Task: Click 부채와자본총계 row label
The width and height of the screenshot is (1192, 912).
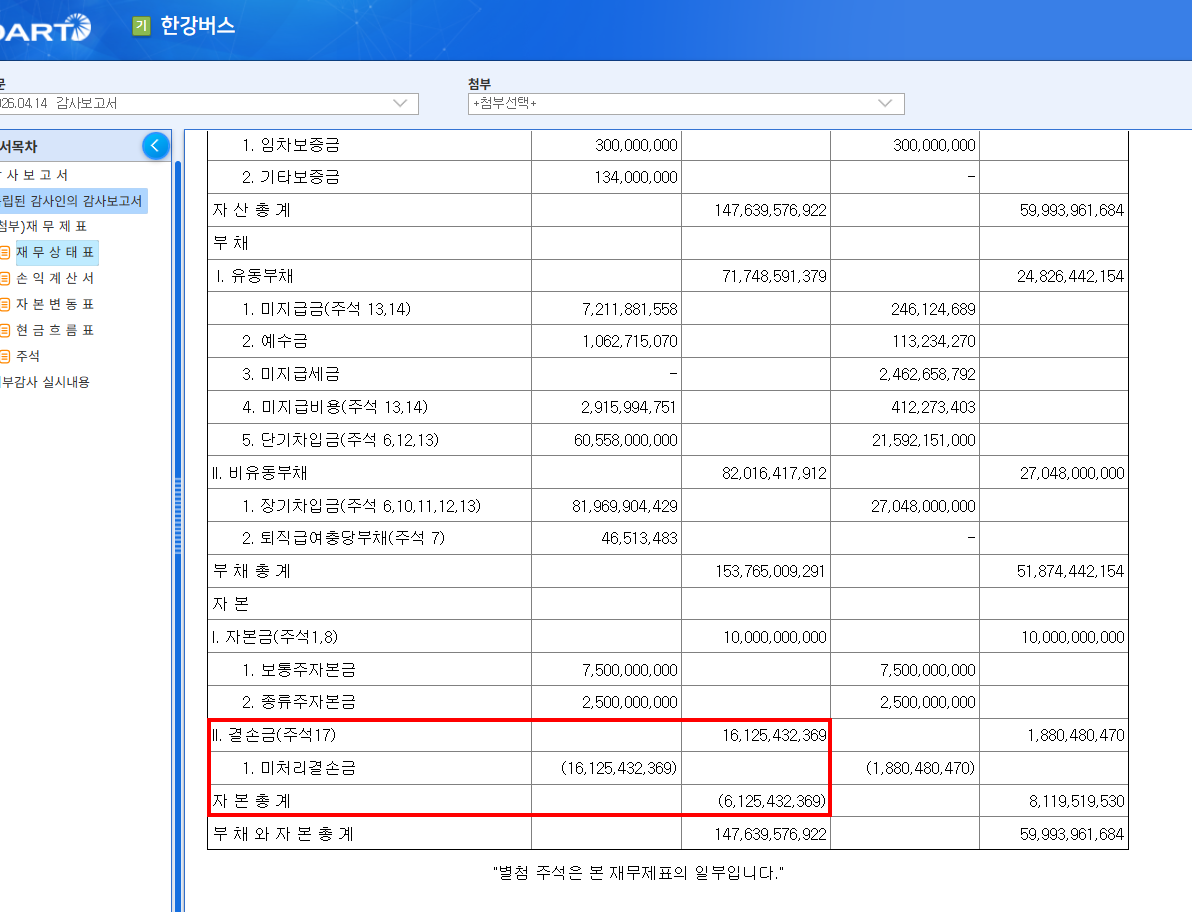Action: (x=283, y=834)
